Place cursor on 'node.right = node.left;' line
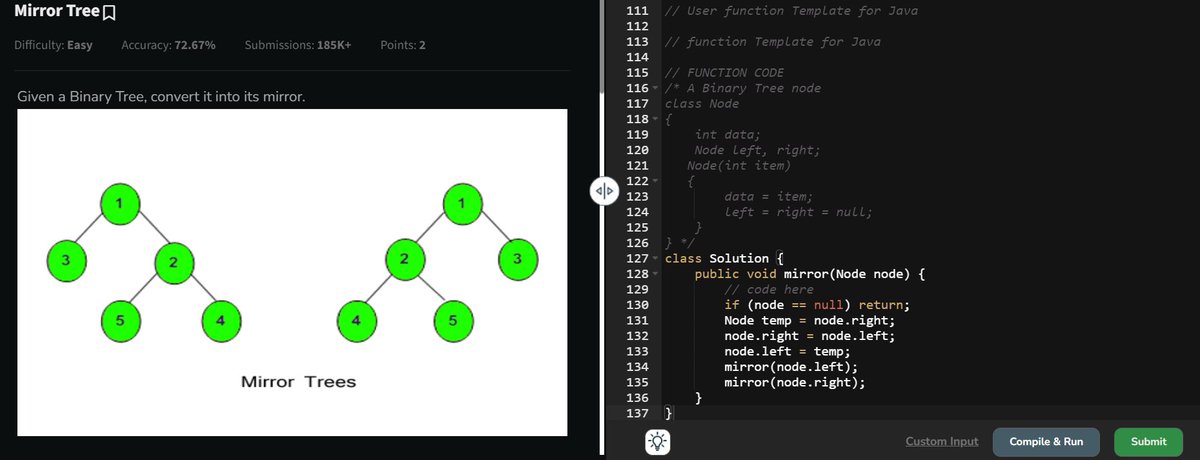The image size is (1200, 460). pos(809,336)
